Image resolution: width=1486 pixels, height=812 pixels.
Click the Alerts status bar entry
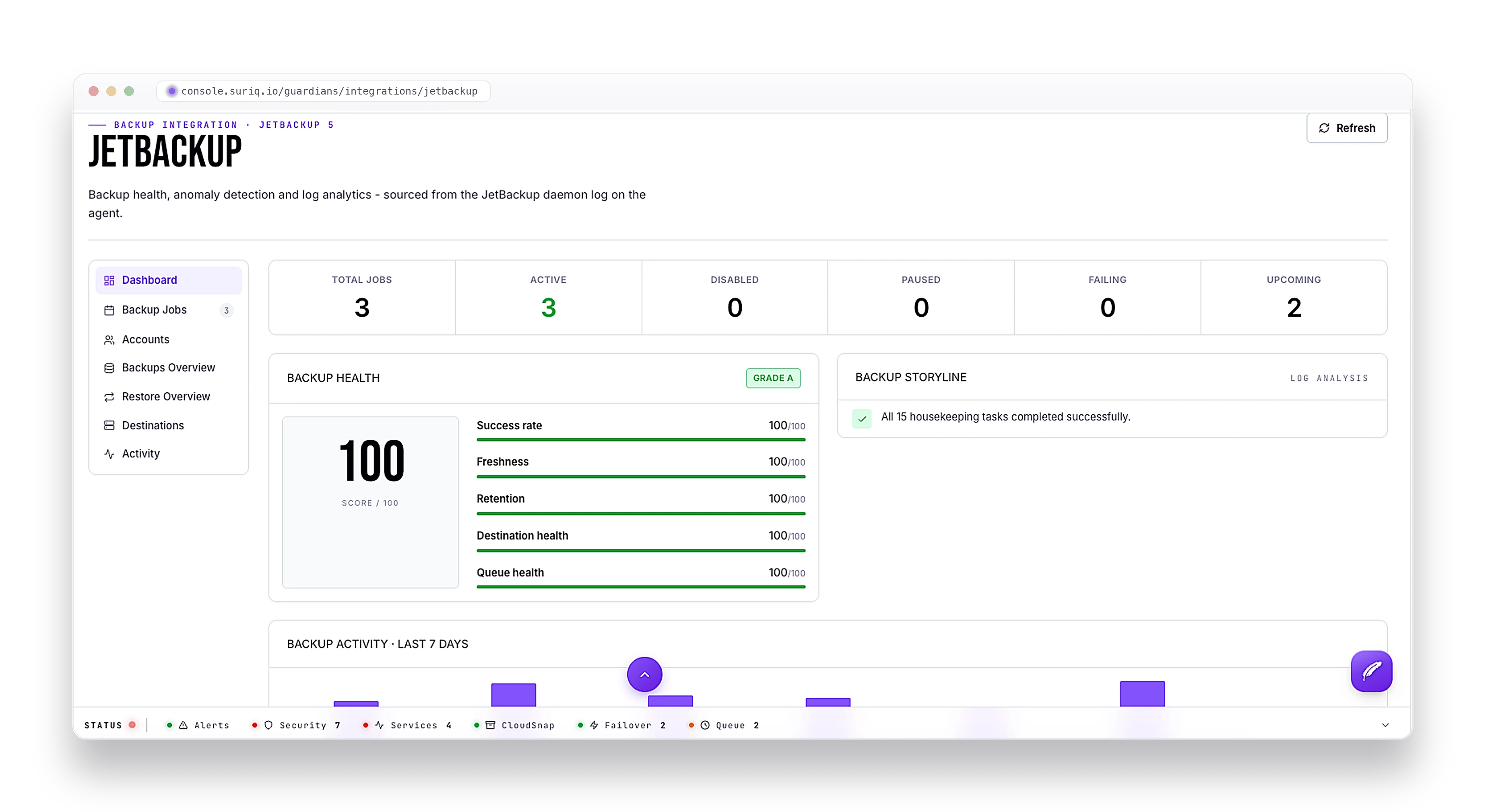coord(198,725)
